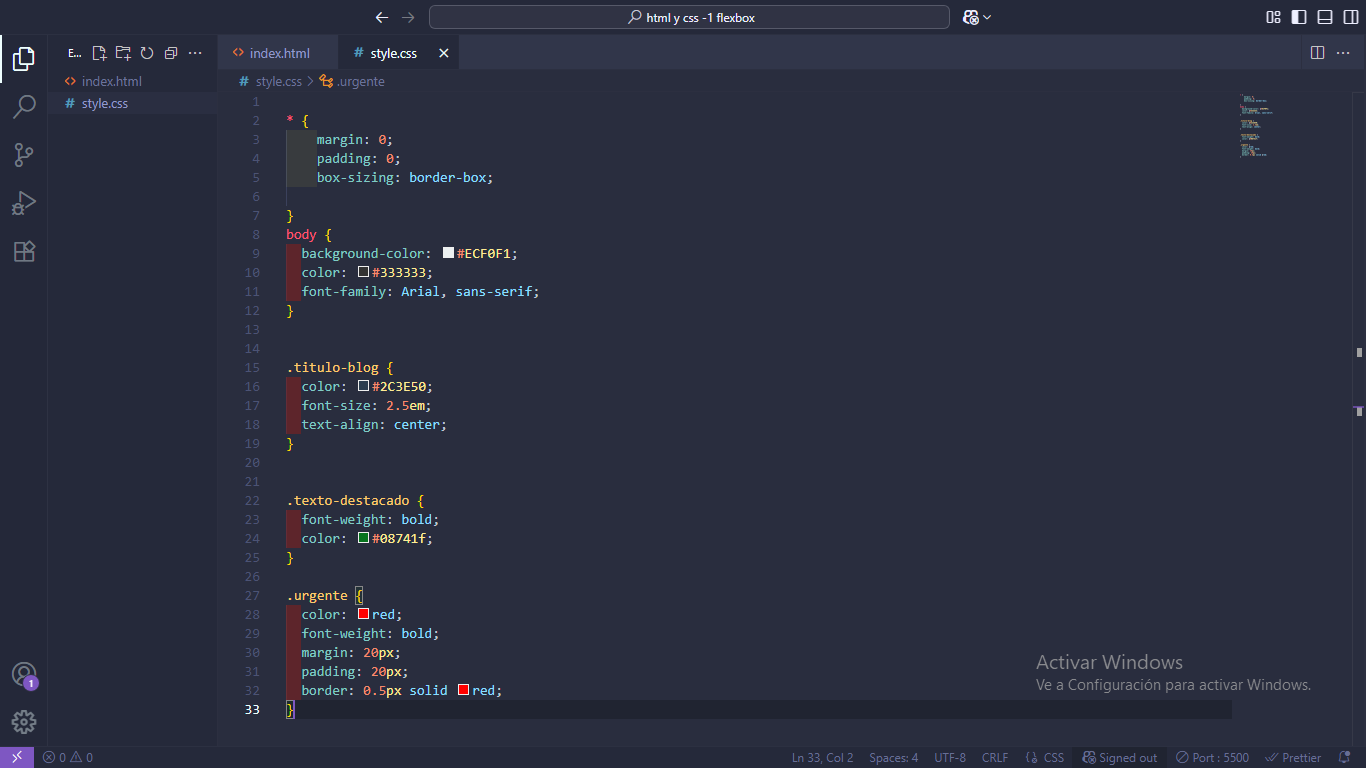Click the remote window indicator

(x=17, y=757)
